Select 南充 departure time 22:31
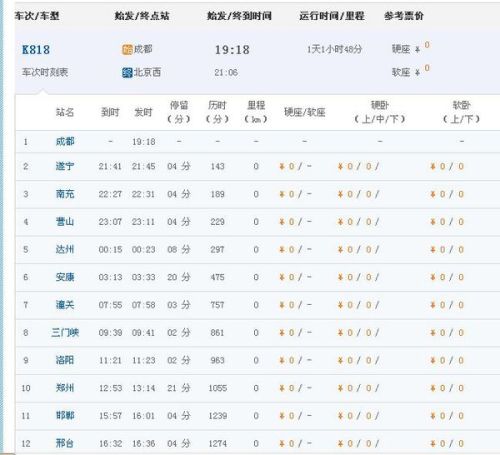This screenshot has height=455, width=500. (x=143, y=194)
